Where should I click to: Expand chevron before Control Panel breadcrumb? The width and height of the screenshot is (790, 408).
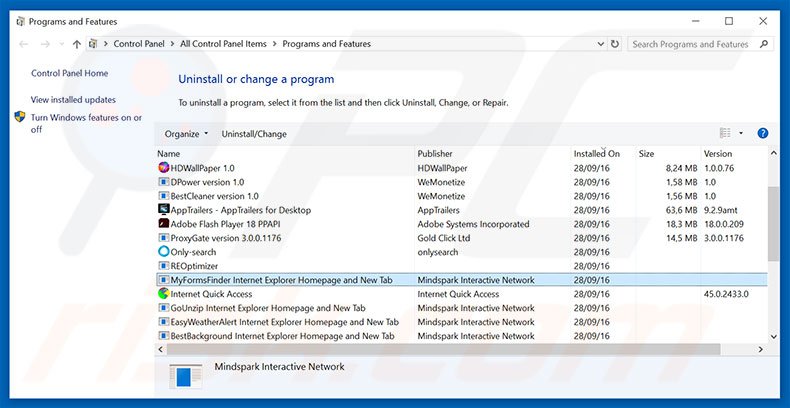pos(106,44)
